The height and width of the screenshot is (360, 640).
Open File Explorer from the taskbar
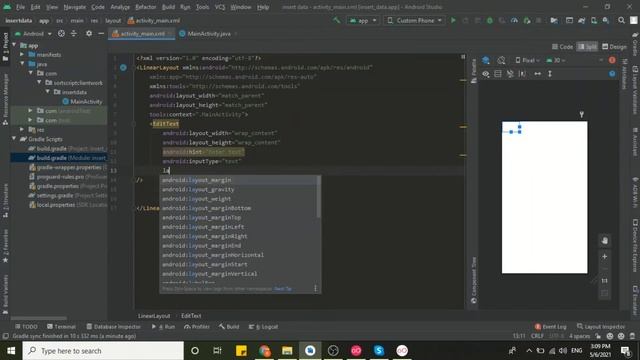click(x=287, y=351)
